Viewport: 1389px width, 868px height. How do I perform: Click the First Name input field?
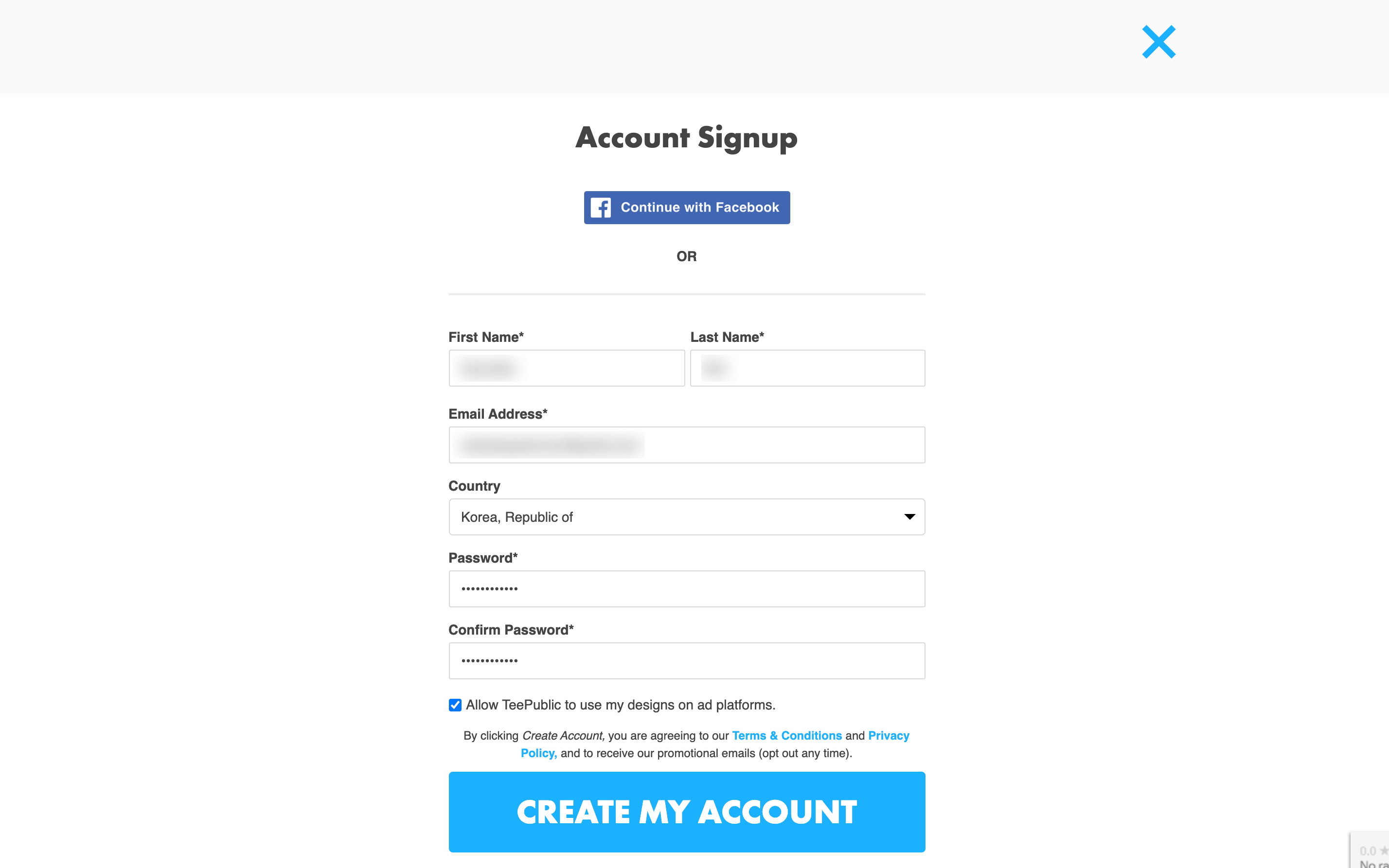(x=566, y=368)
